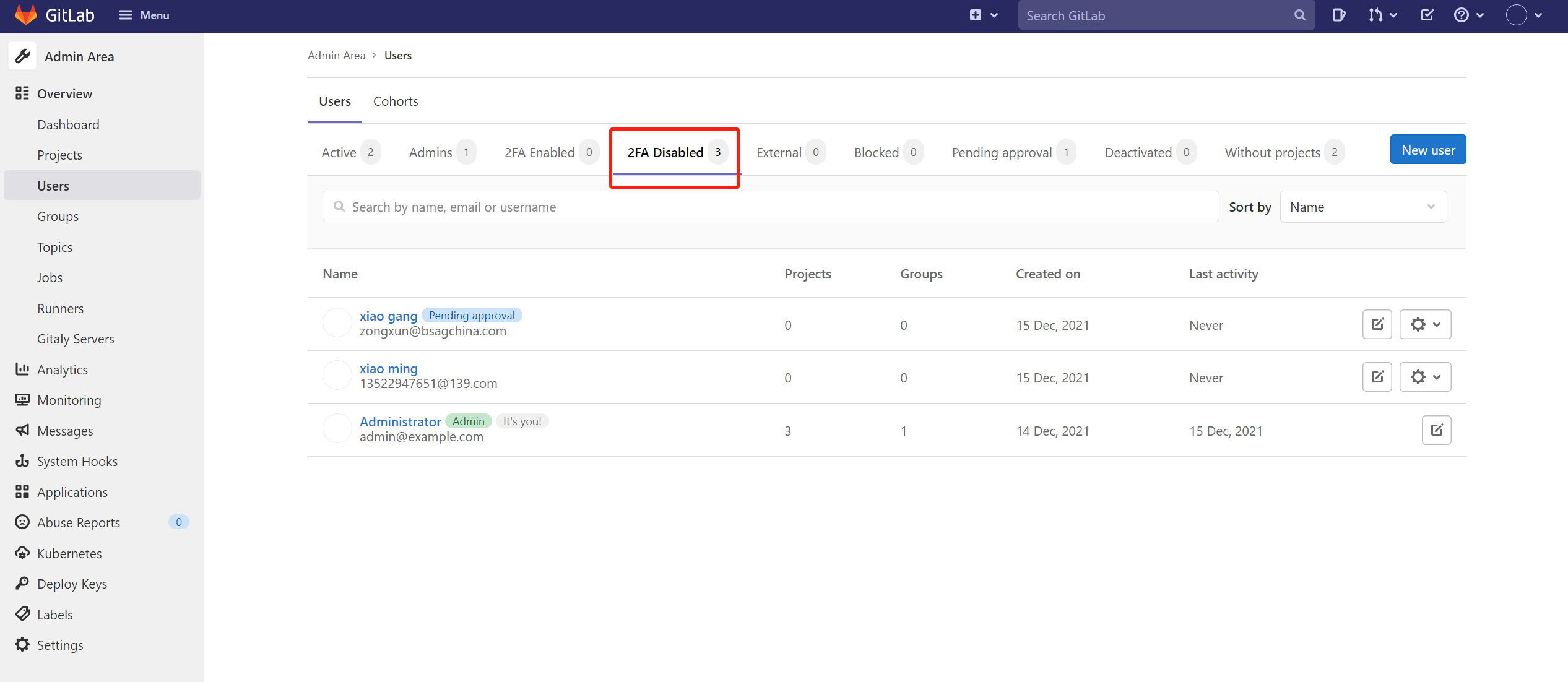Focus the search by name field
1568x682 pixels.
(x=771, y=207)
